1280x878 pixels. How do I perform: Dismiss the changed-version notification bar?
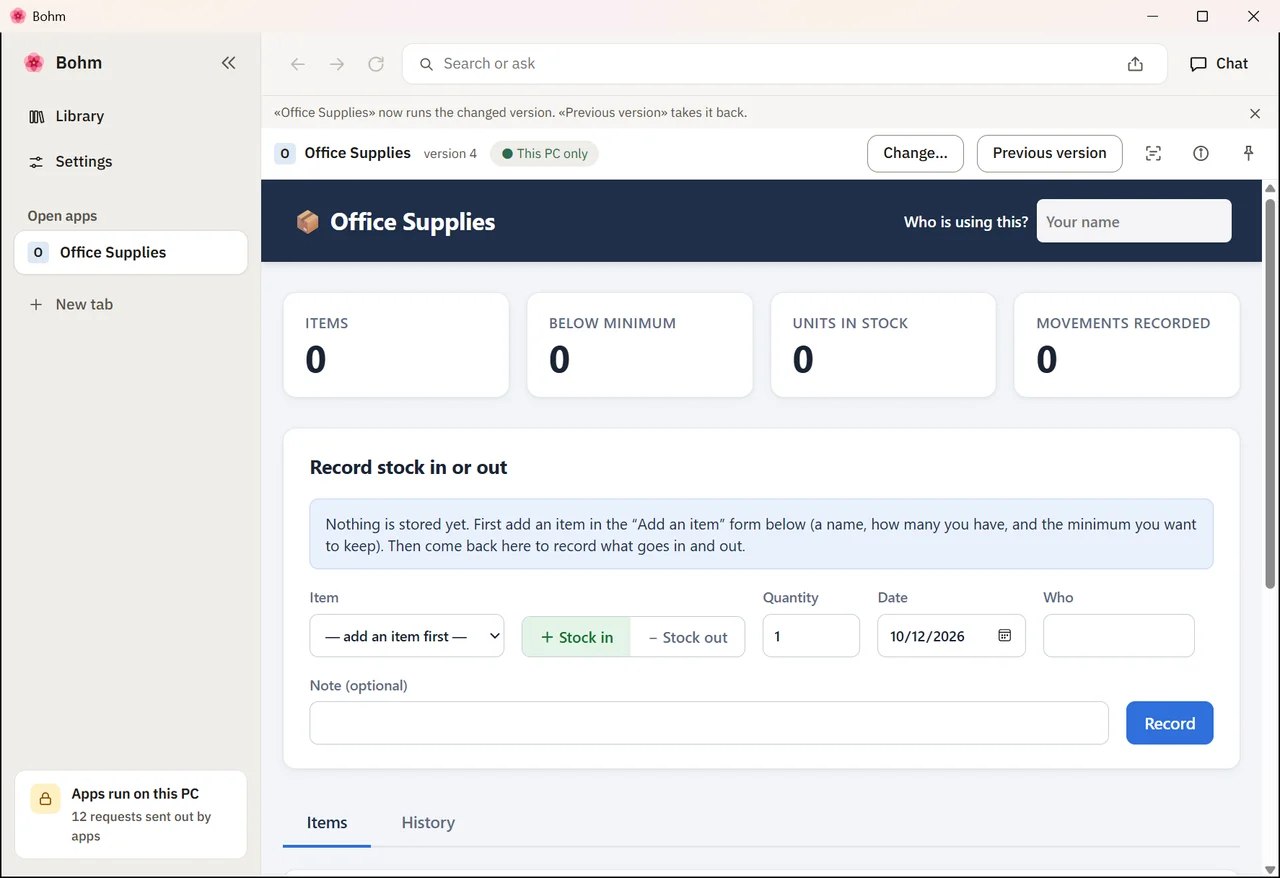click(x=1255, y=113)
